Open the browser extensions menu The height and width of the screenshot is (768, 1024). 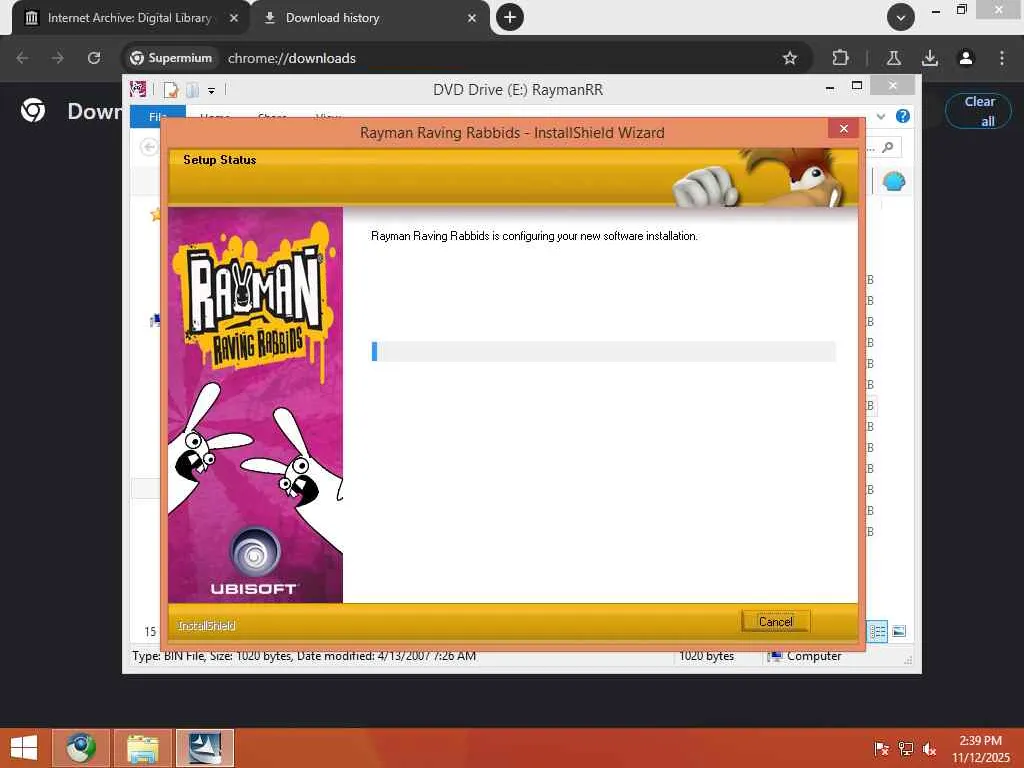pyautogui.click(x=840, y=58)
